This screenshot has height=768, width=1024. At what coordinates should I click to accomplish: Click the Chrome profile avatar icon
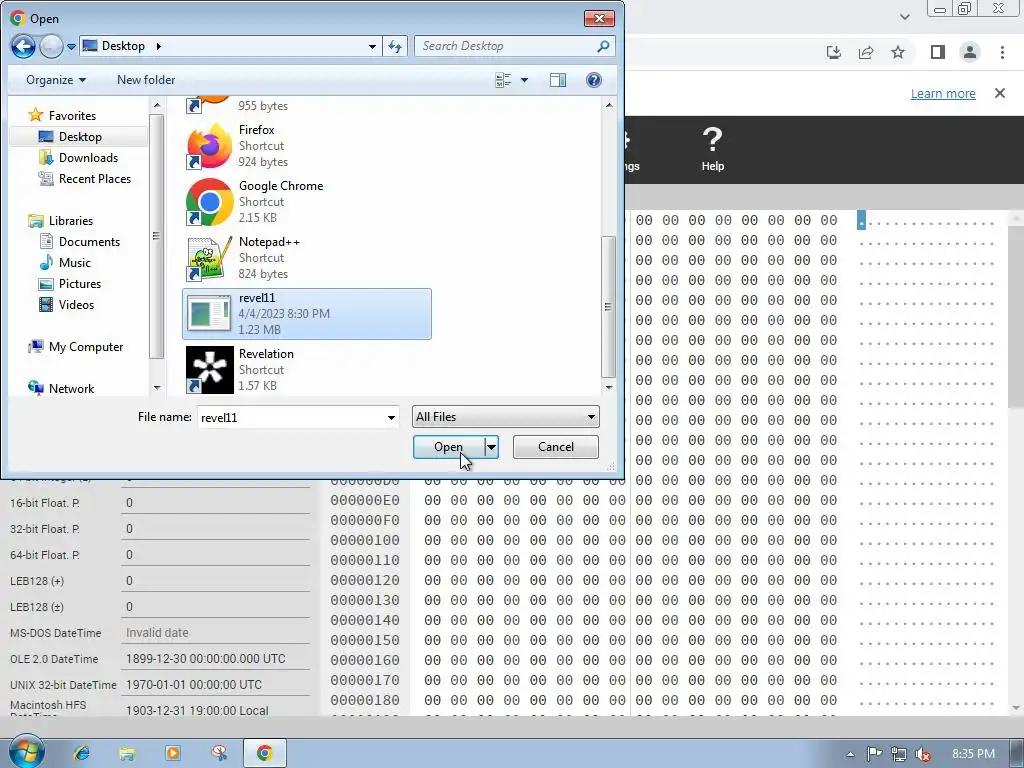(x=970, y=52)
